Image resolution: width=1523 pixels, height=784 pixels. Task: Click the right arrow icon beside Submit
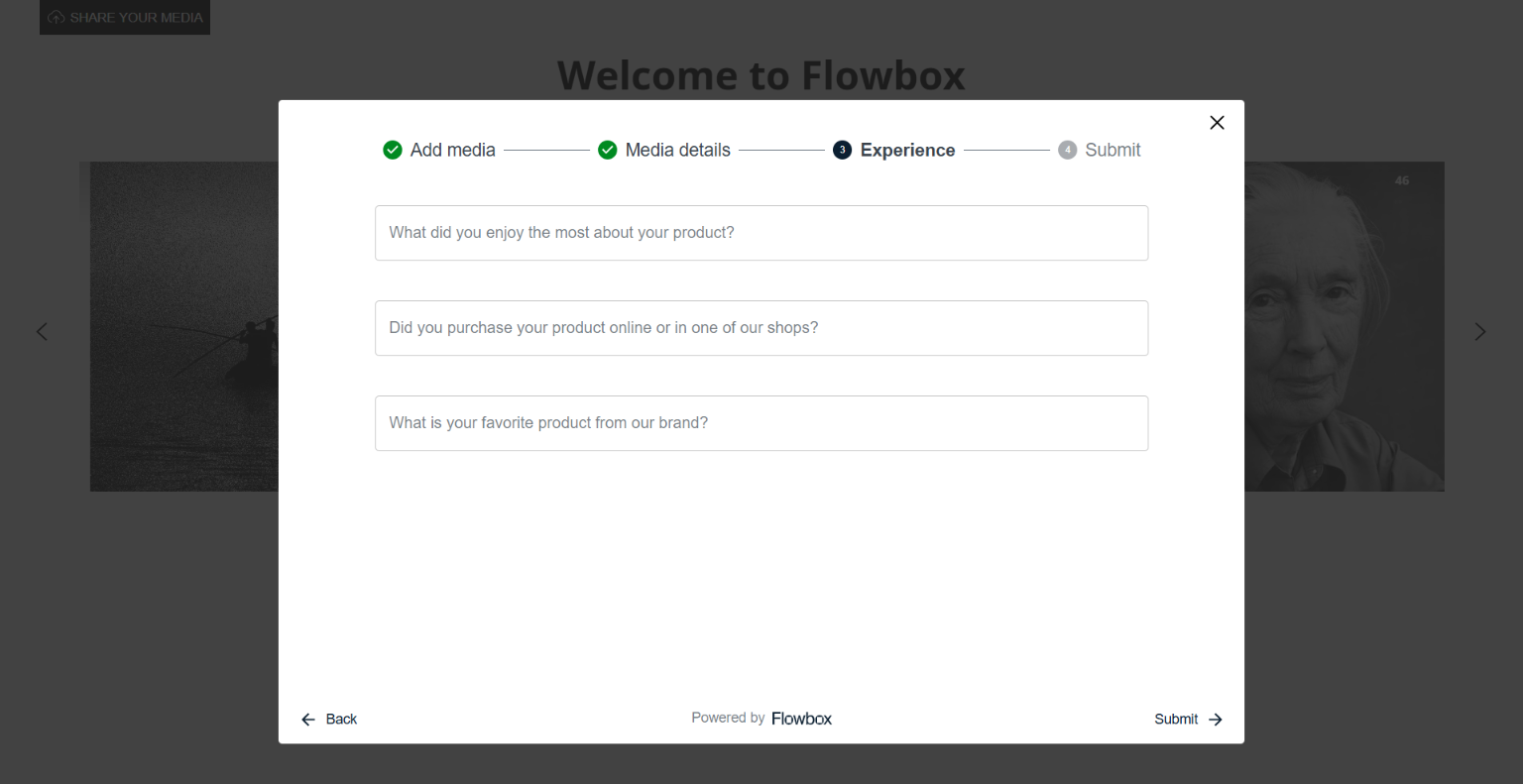(x=1216, y=720)
